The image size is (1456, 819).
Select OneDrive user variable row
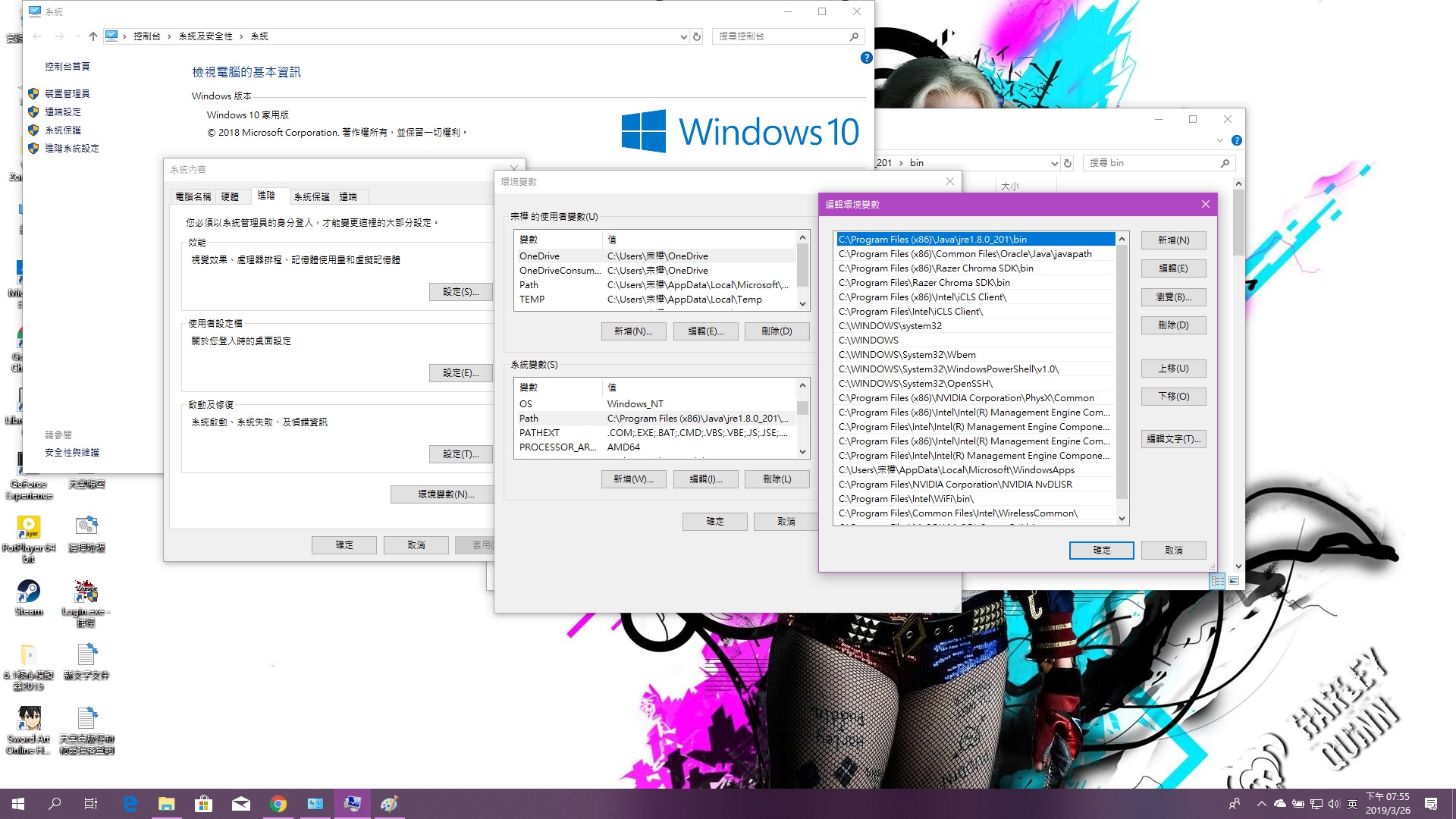[655, 256]
